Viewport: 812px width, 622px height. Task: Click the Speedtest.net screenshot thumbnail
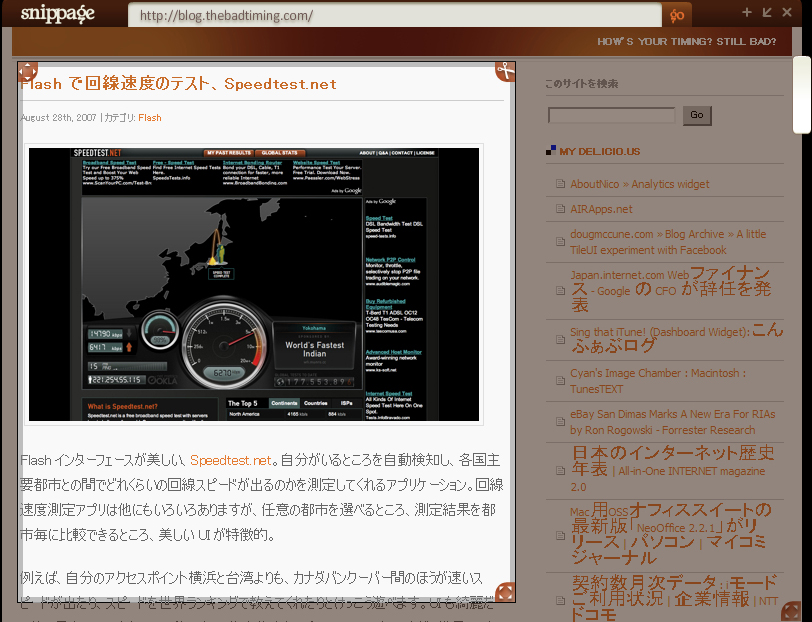pyautogui.click(x=254, y=284)
